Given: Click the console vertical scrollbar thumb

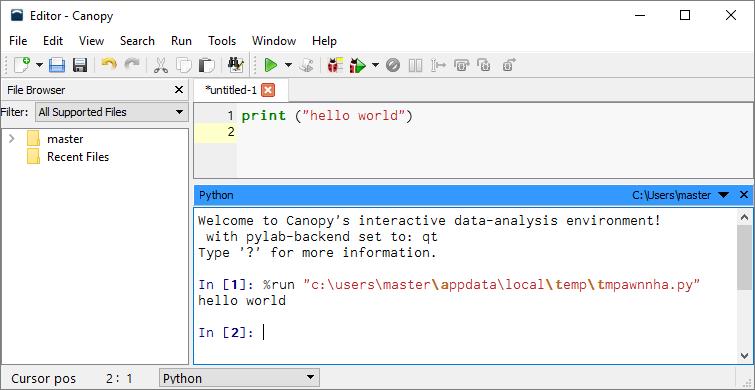Looking at the screenshot, I should pos(744,257).
